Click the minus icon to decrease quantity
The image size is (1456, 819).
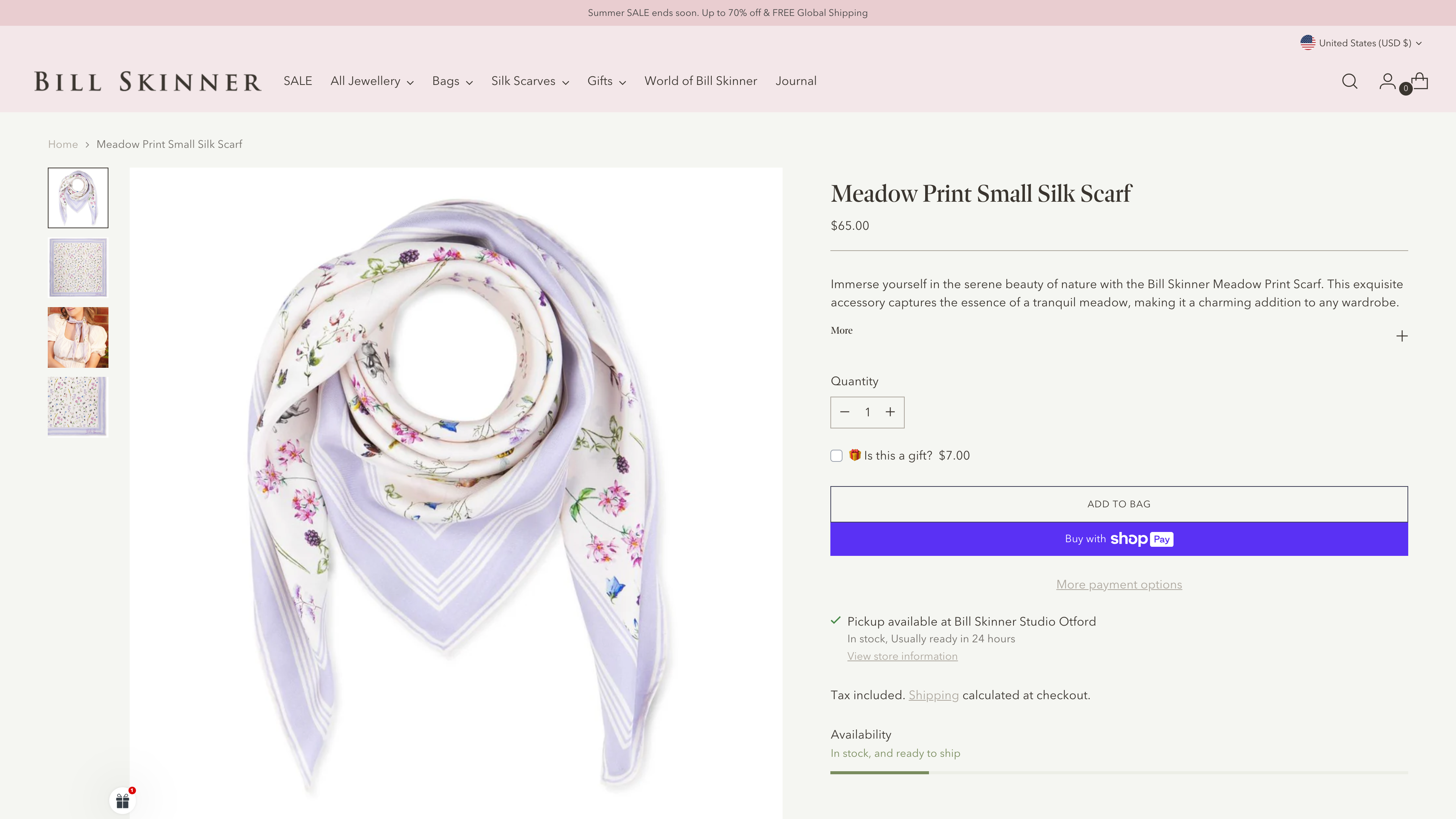tap(845, 412)
